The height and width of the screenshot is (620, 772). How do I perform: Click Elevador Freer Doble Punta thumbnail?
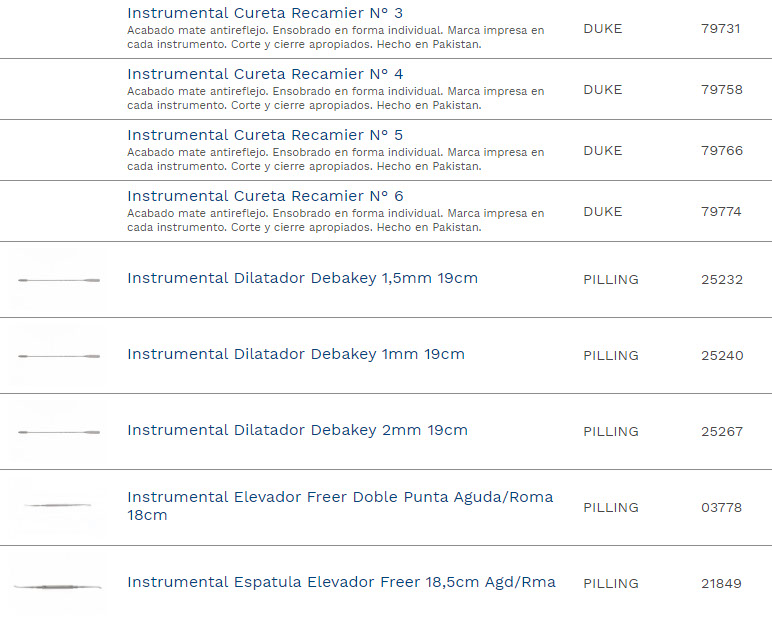click(x=59, y=506)
